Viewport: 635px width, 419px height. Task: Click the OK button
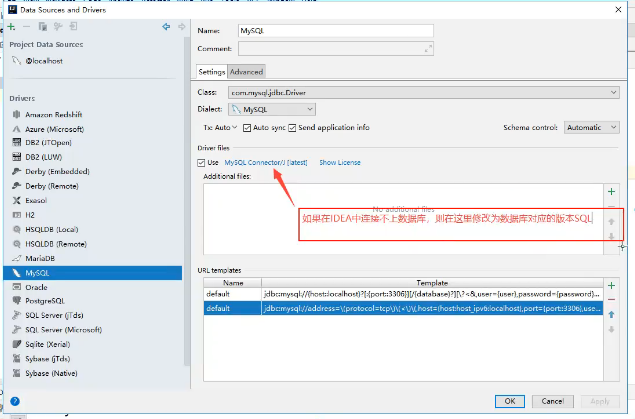(510, 401)
